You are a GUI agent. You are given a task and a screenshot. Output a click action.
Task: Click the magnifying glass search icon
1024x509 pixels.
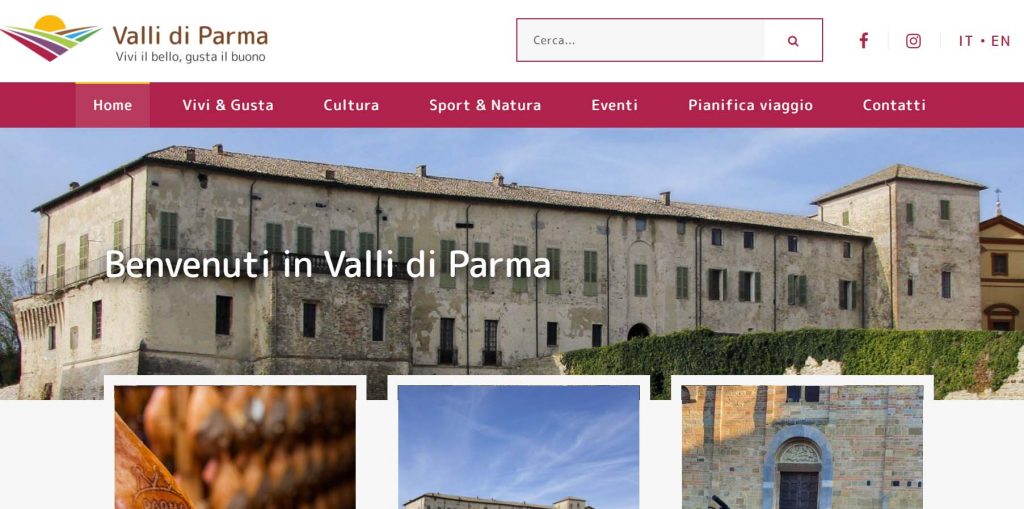793,41
